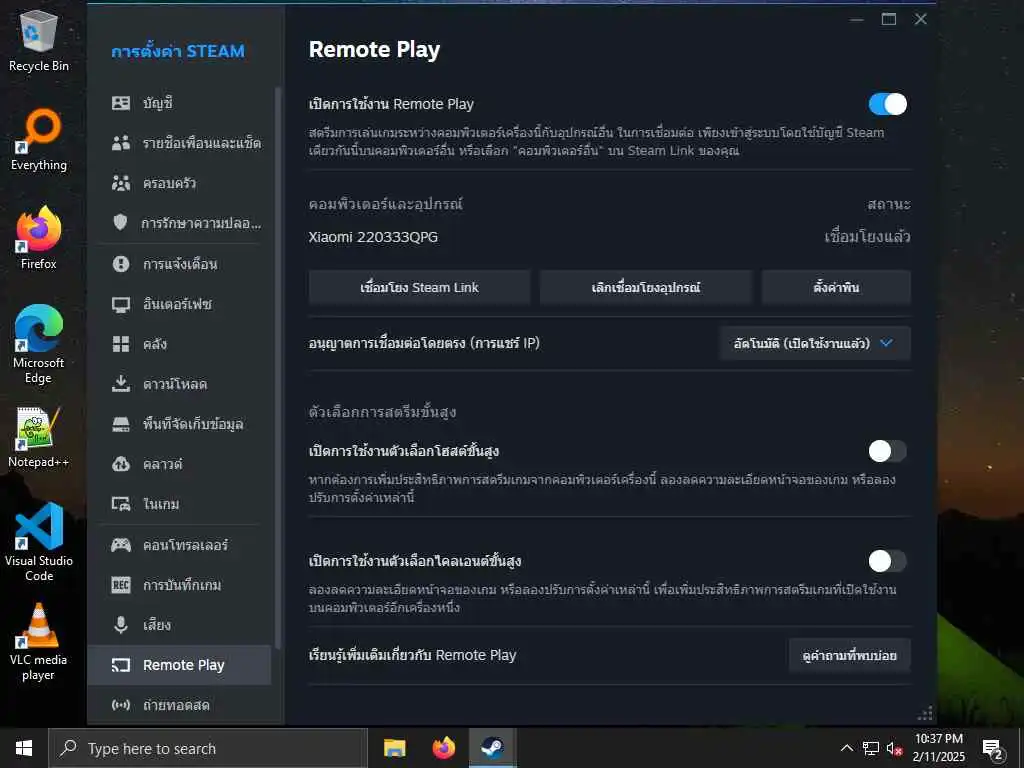Open the notification center icon
Image resolution: width=1024 pixels, height=768 pixels.
point(993,748)
